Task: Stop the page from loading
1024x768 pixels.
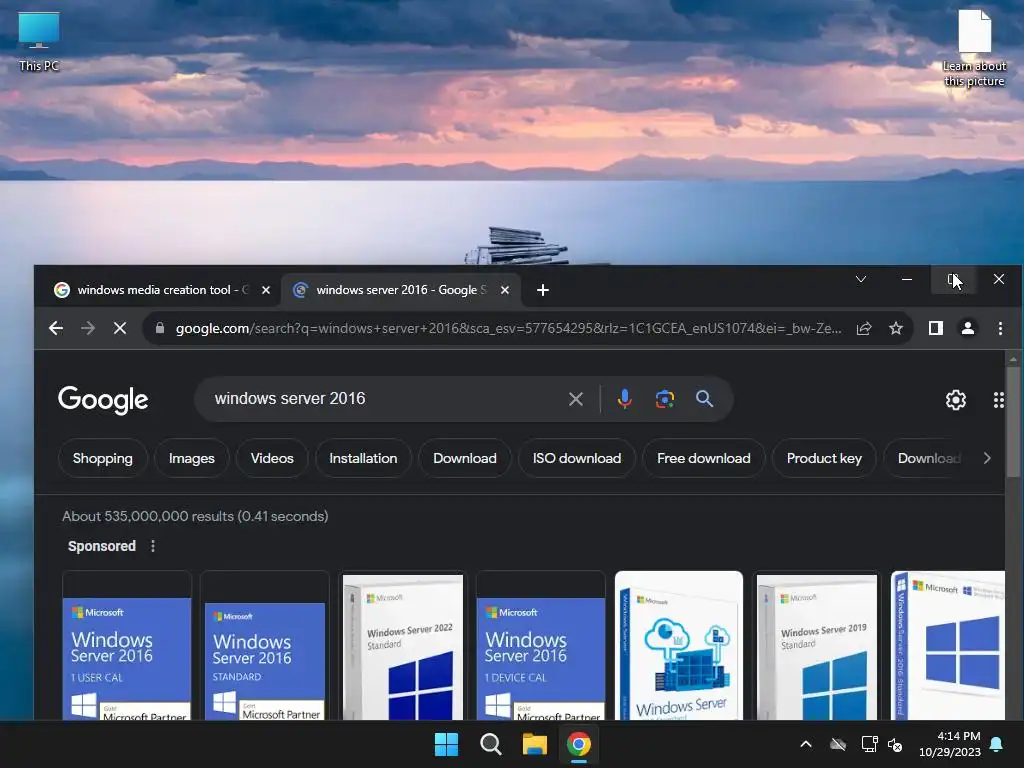Action: pyautogui.click(x=120, y=328)
